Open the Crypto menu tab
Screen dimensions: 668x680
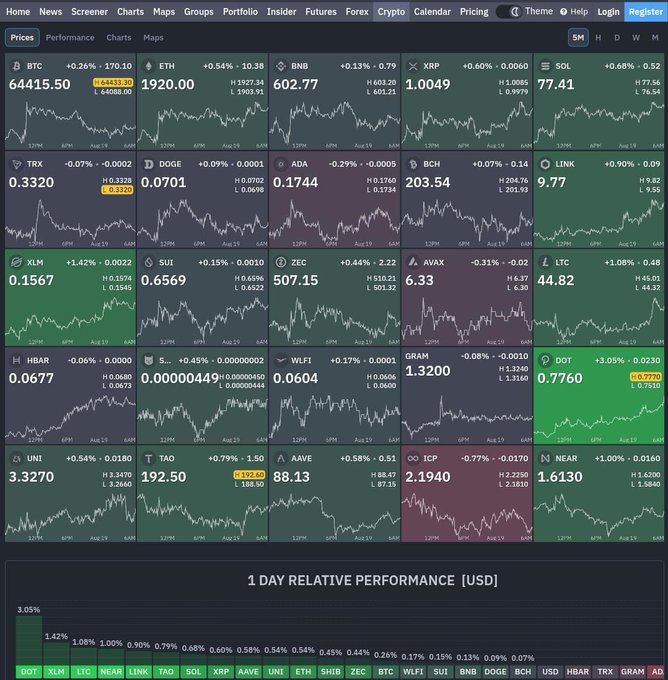point(391,12)
